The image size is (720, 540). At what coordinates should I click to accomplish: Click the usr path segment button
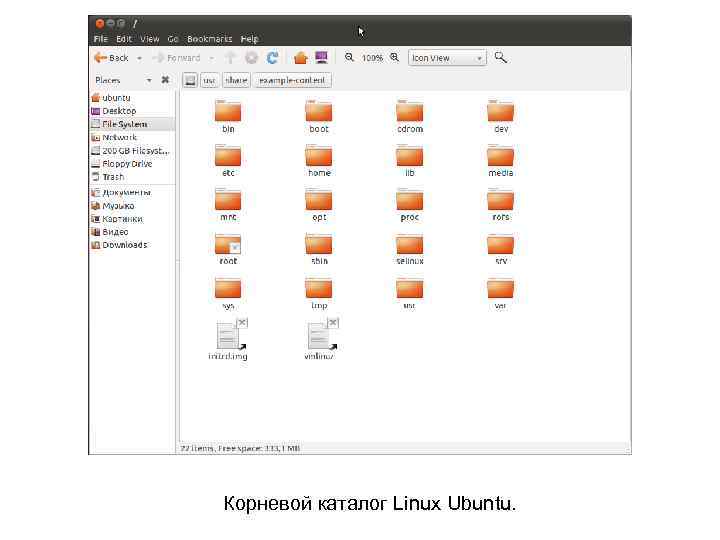coord(209,80)
